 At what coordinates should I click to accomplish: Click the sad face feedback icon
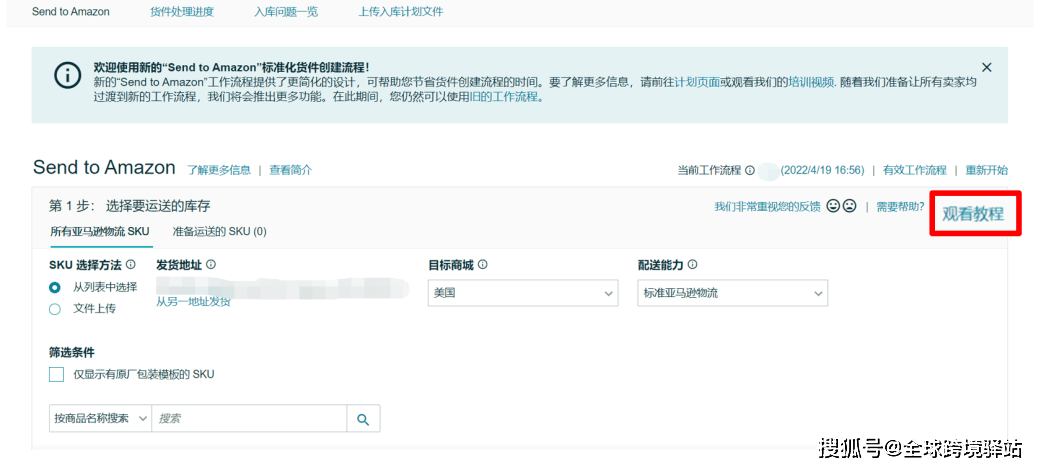[x=849, y=206]
